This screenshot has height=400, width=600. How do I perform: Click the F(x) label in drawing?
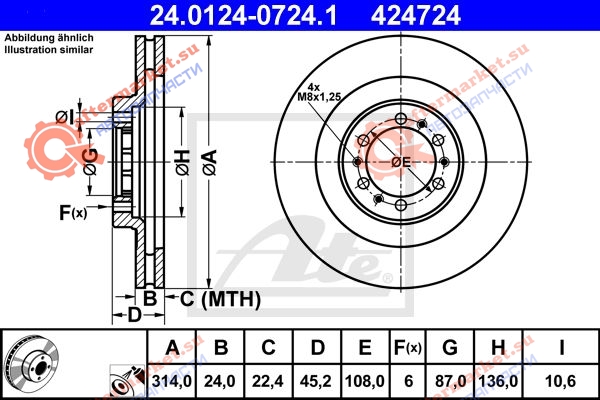click(73, 212)
